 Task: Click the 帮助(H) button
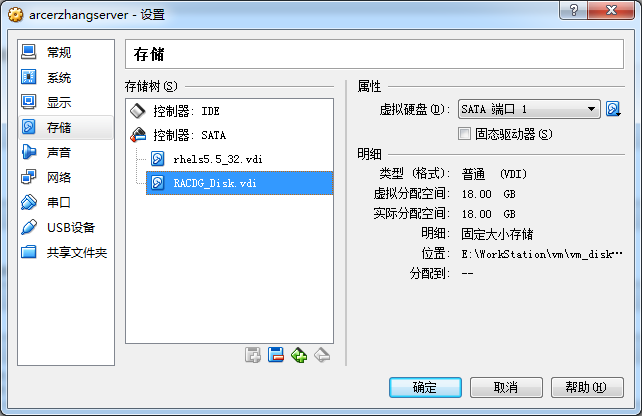point(587,387)
